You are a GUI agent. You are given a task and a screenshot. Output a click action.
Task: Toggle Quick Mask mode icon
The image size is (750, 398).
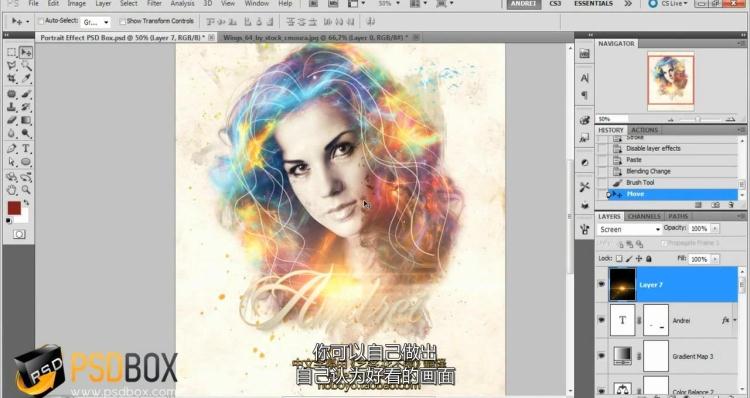pyautogui.click(x=19, y=234)
